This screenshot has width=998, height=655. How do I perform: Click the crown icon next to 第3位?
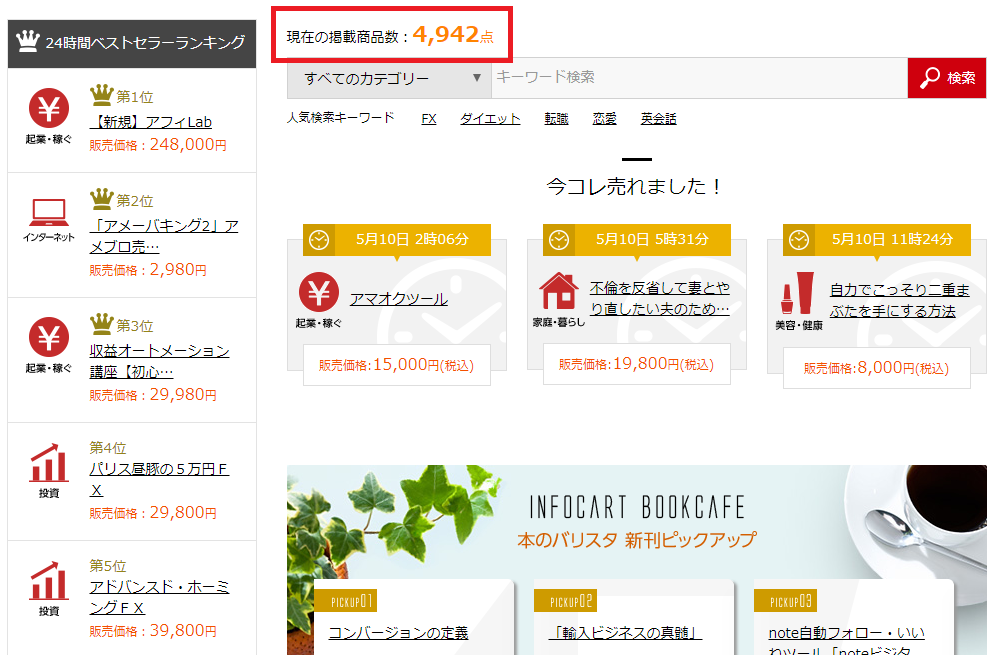101,323
